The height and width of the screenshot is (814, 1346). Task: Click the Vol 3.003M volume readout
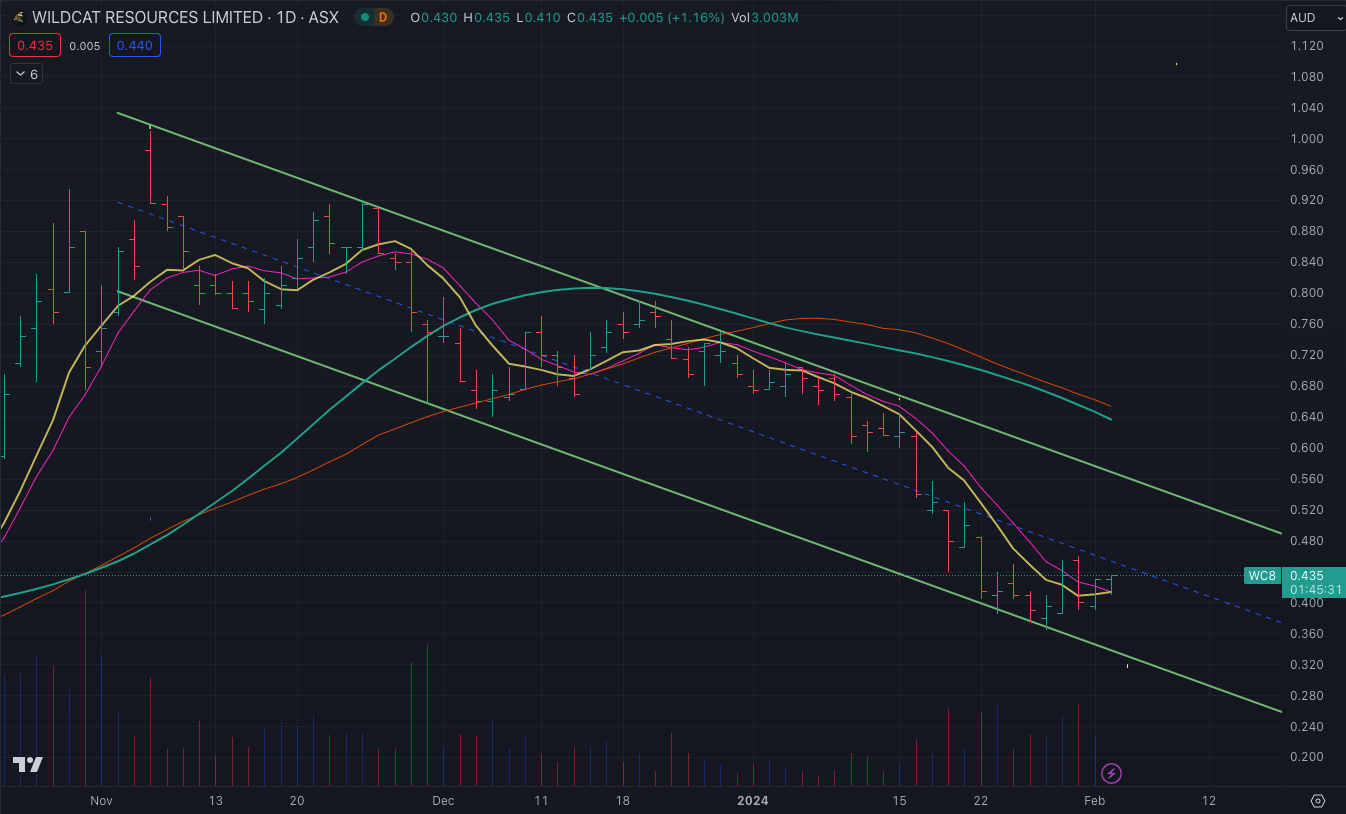tap(765, 17)
